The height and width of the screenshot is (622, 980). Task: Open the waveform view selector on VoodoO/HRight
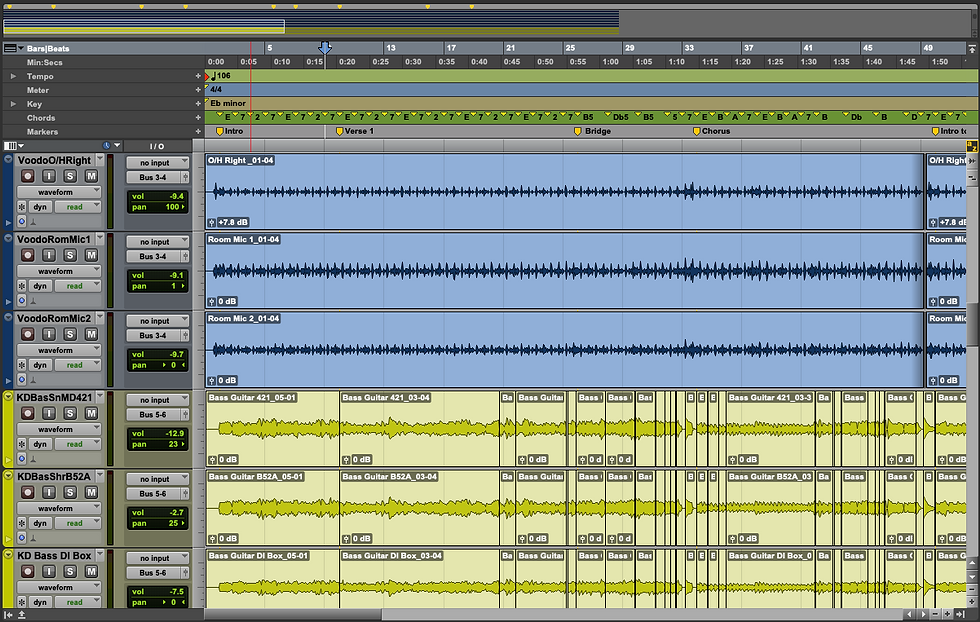pos(59,192)
